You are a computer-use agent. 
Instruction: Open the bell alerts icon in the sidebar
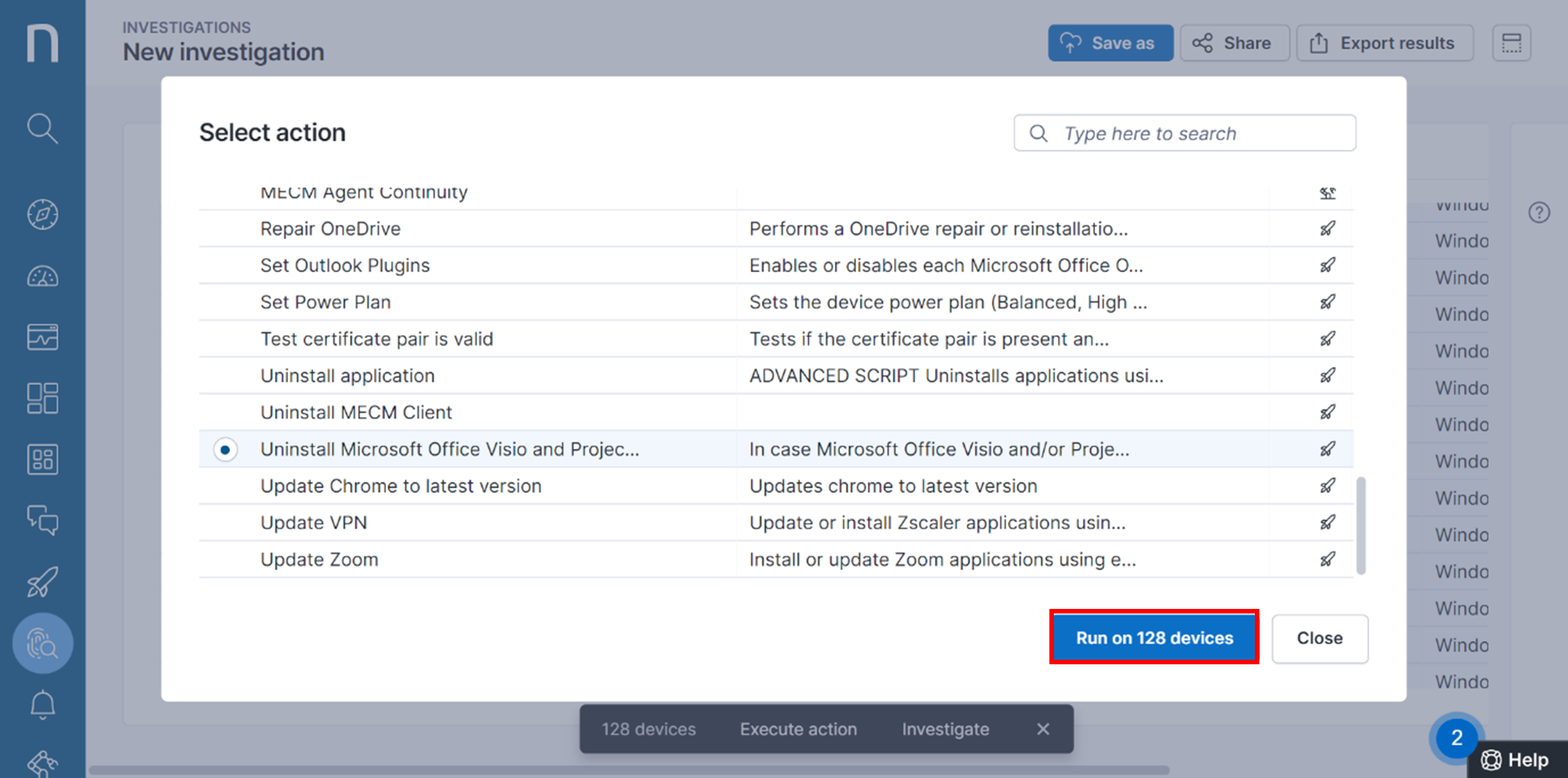42,705
